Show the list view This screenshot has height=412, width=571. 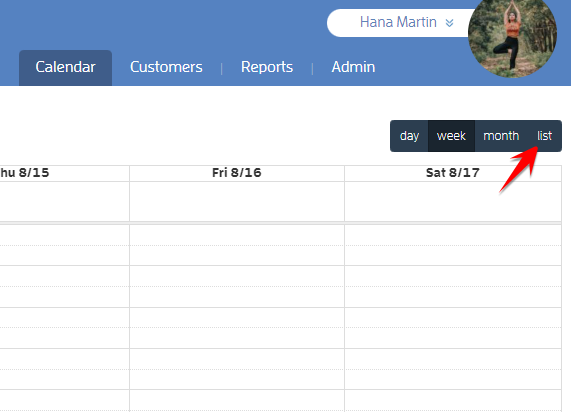[x=544, y=136]
